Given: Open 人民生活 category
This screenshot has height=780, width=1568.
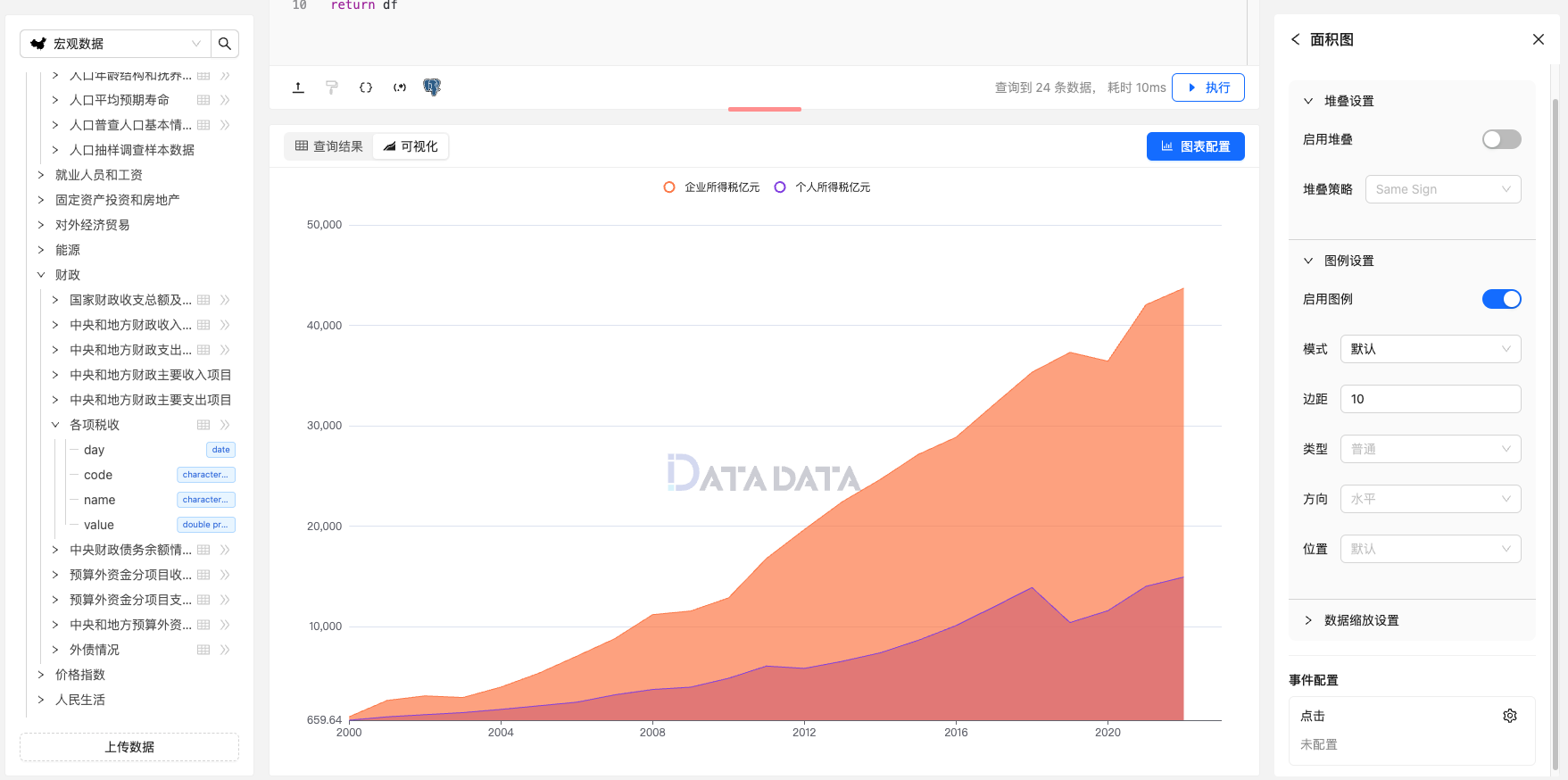Looking at the screenshot, I should (x=79, y=700).
